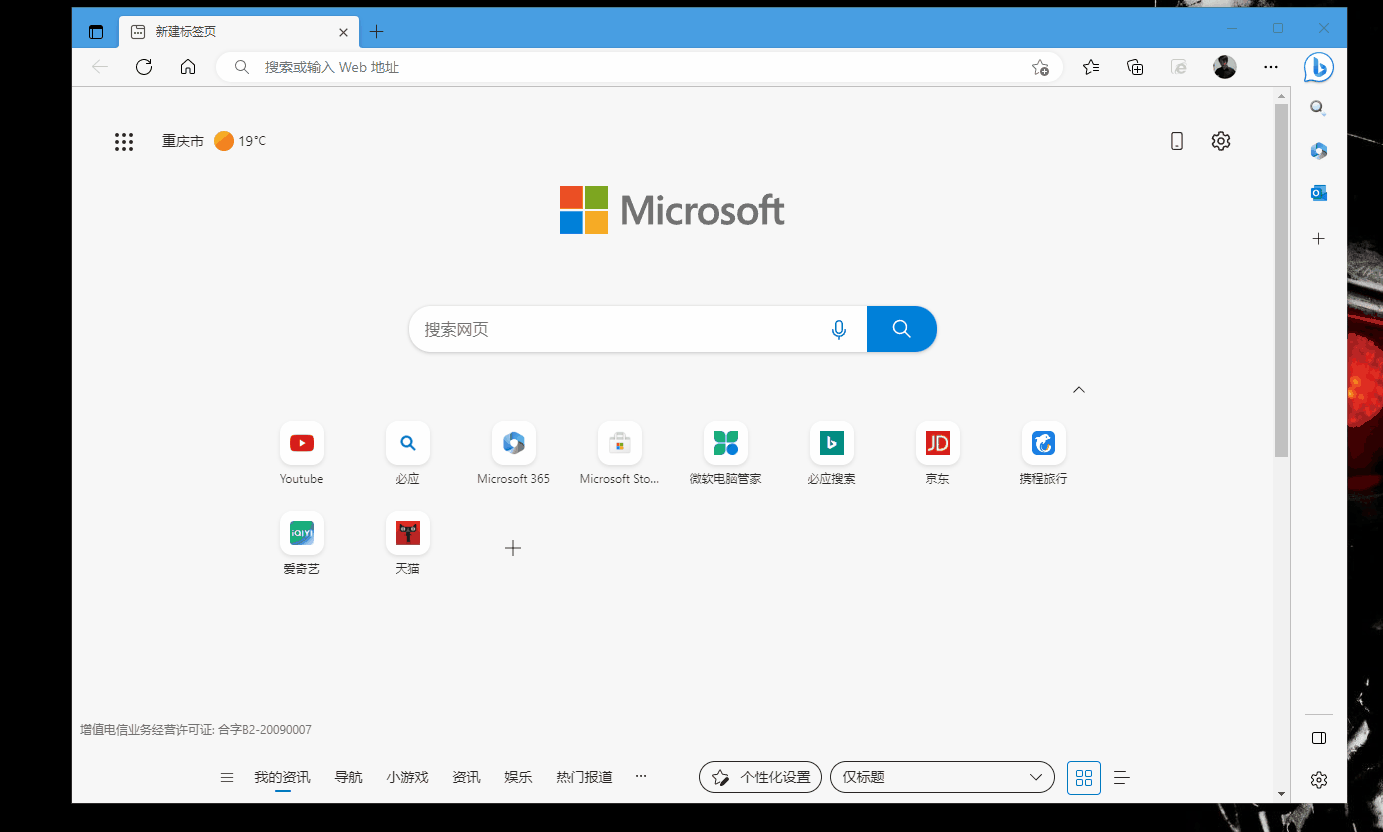
Task: Collapse the quick links chevron
Action: [1079, 390]
